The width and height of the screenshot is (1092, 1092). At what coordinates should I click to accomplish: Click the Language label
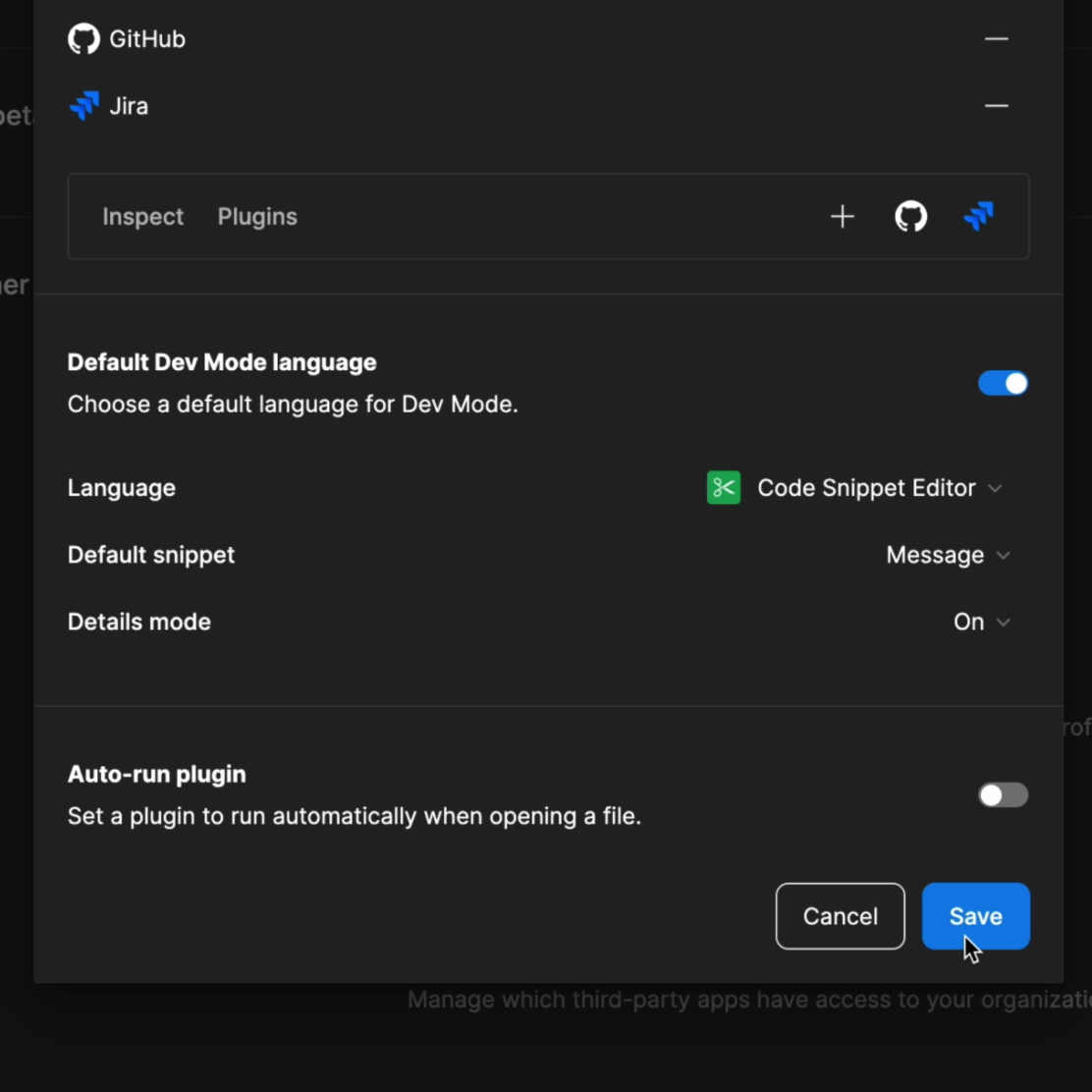(122, 487)
